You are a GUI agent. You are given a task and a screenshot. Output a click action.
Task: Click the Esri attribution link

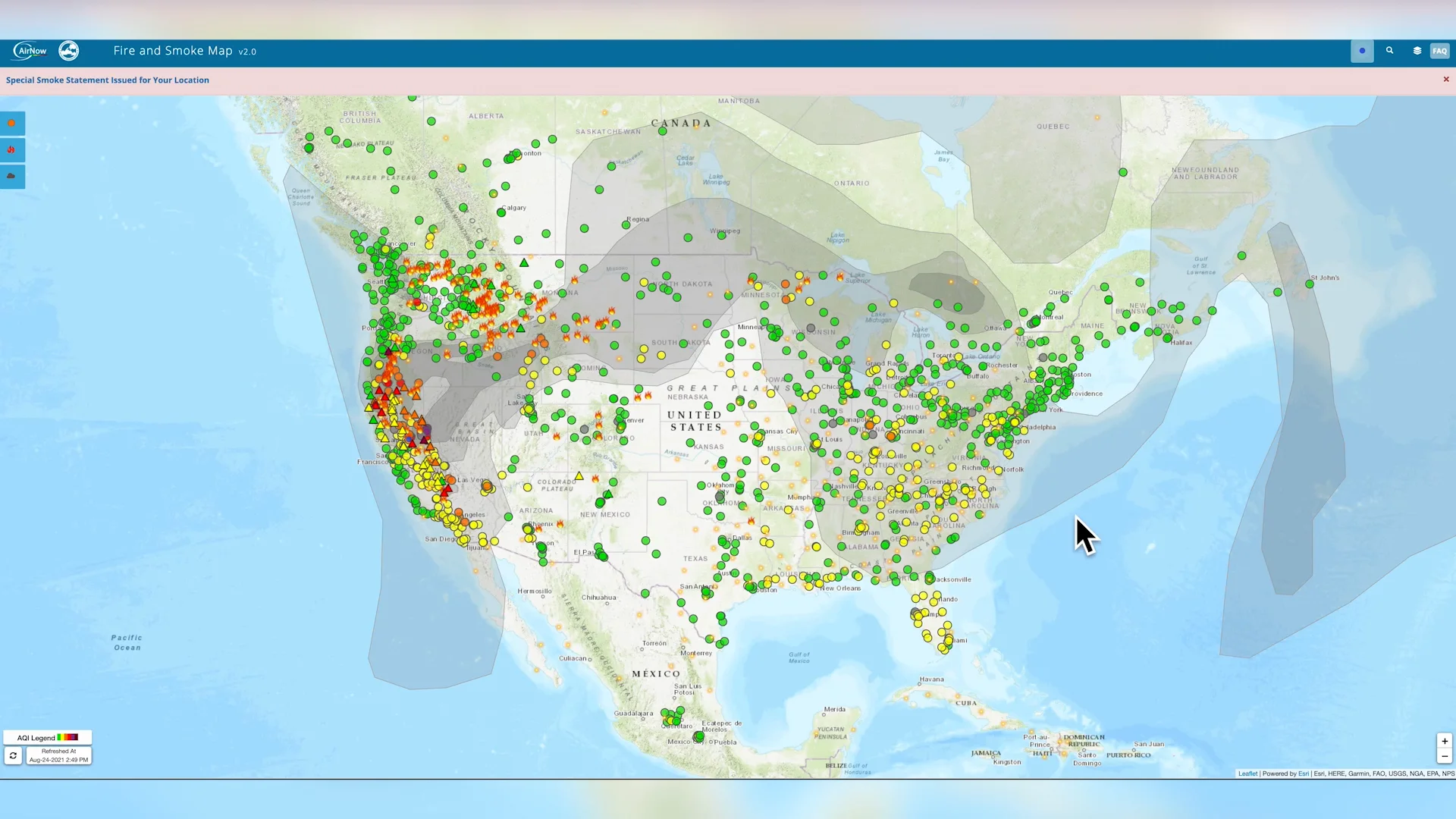1304,773
